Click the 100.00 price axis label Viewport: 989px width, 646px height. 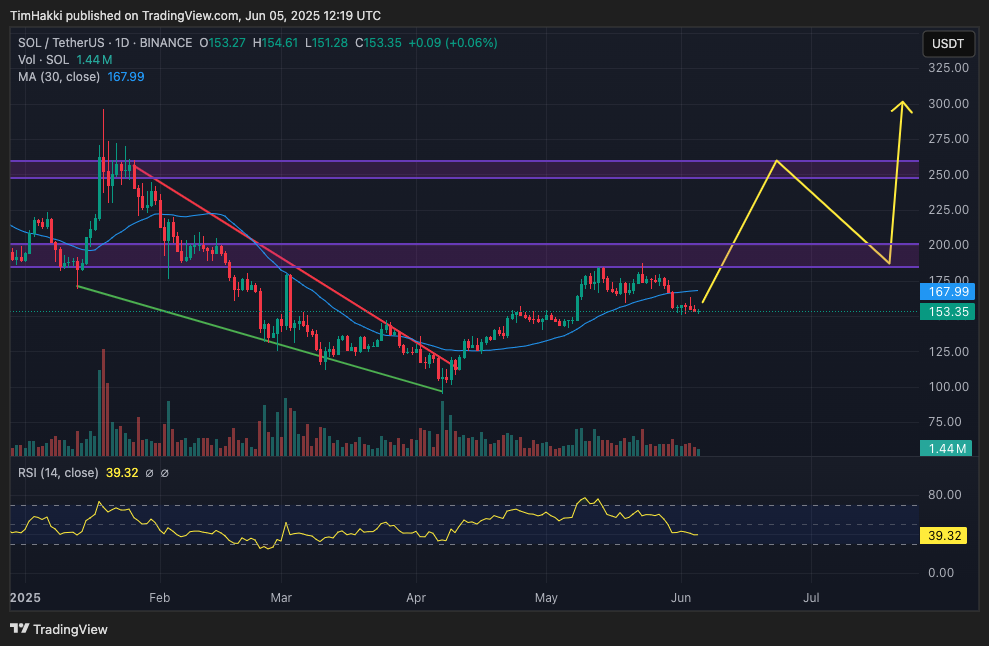click(x=949, y=387)
